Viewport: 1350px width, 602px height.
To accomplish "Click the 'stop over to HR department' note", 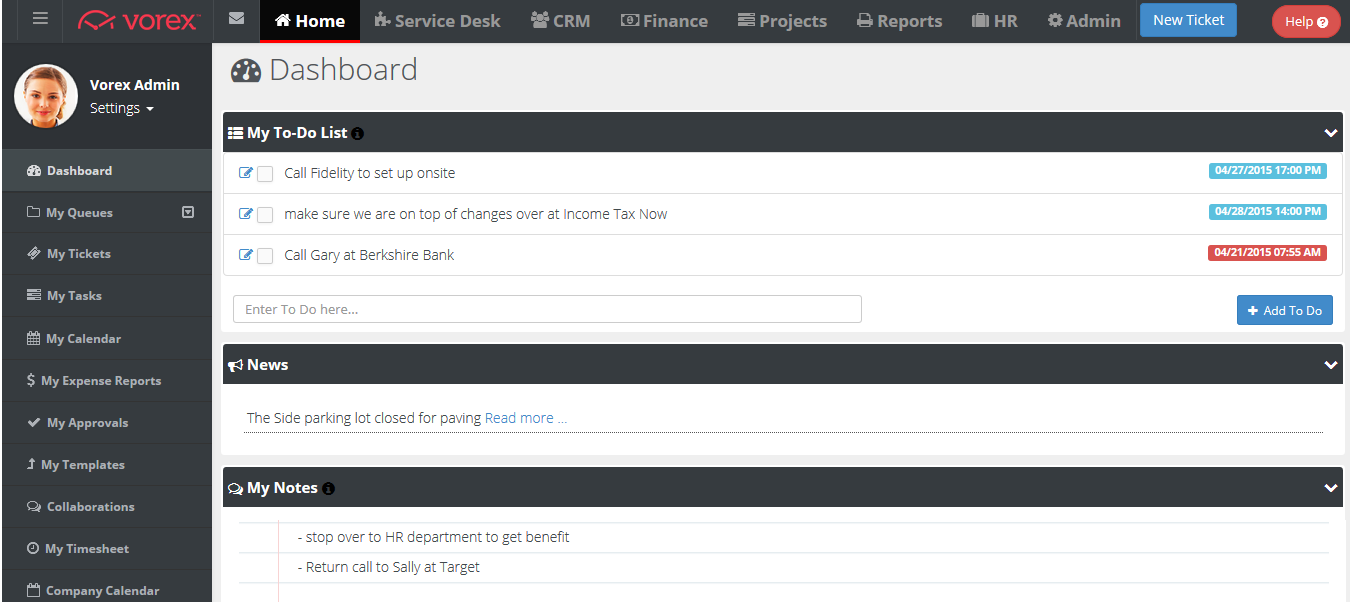I will click(x=434, y=537).
